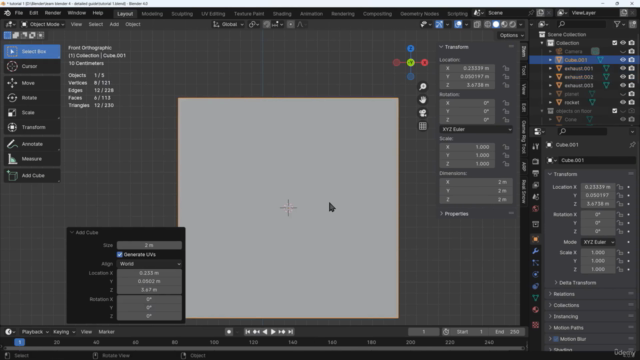
Task: Select exhaust.003 in the outliner
Action: click(579, 85)
